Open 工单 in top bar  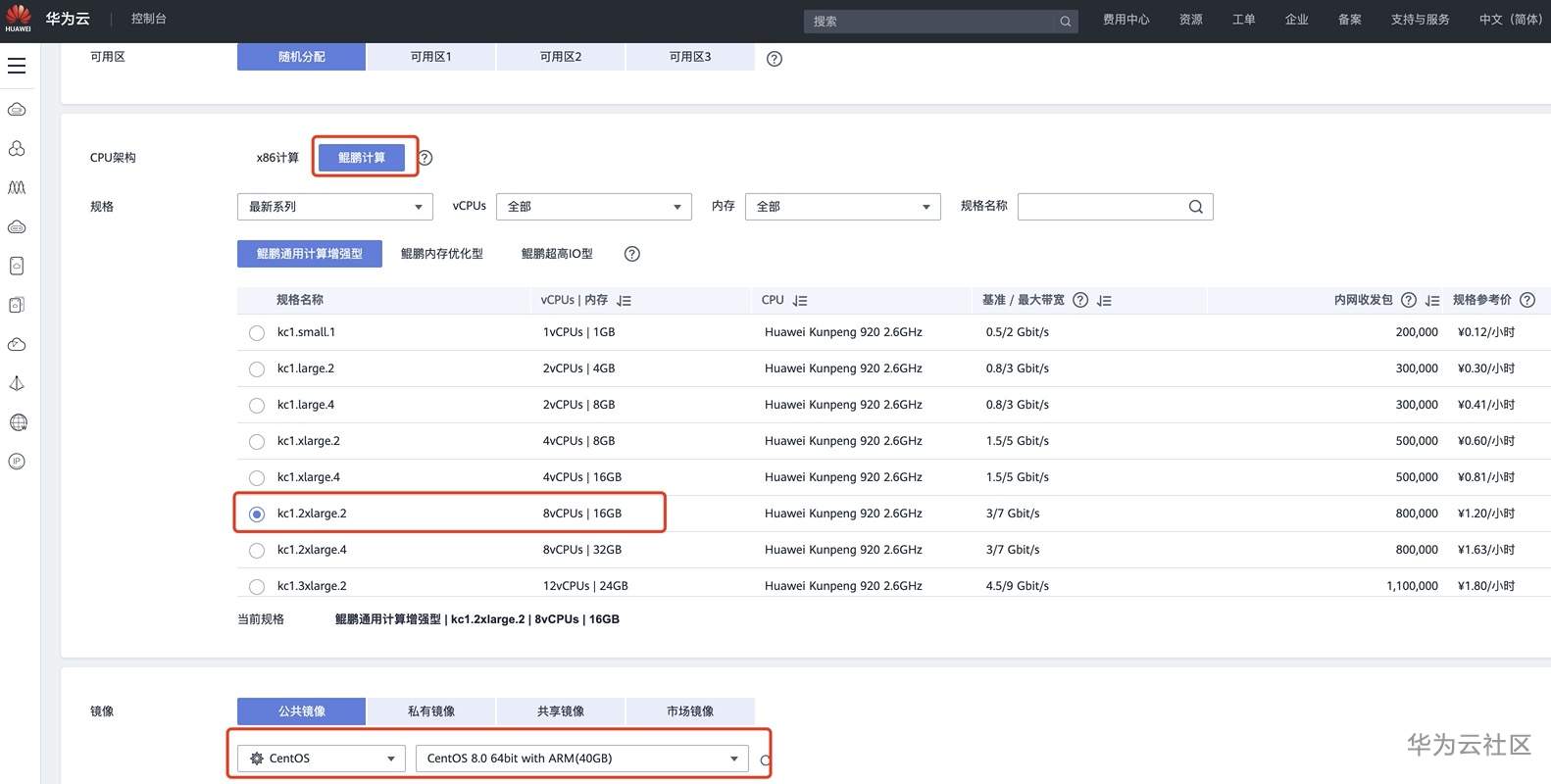(x=1244, y=20)
